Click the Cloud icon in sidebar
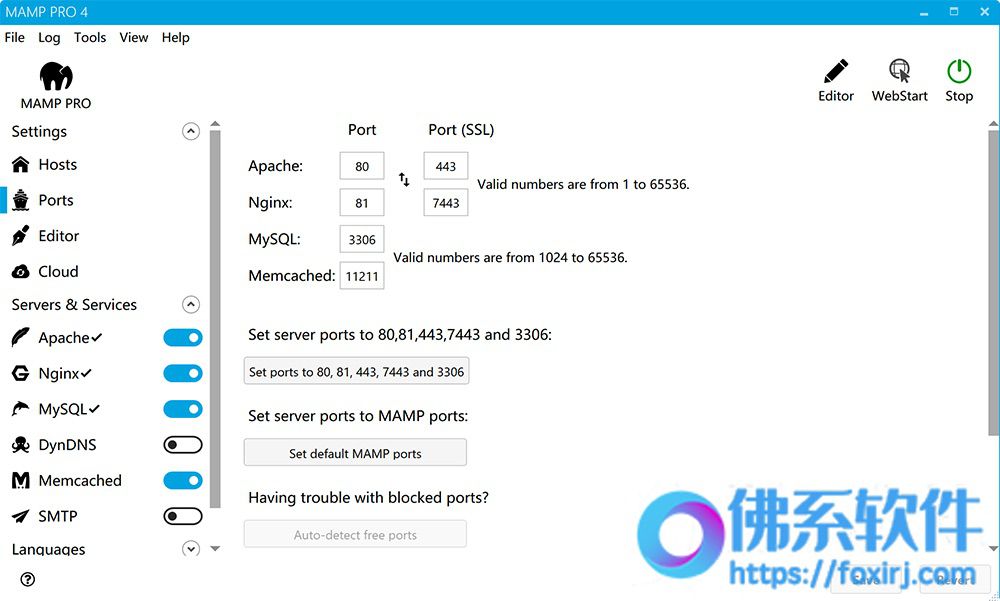The width and height of the screenshot is (1000, 601). pyautogui.click(x=20, y=272)
